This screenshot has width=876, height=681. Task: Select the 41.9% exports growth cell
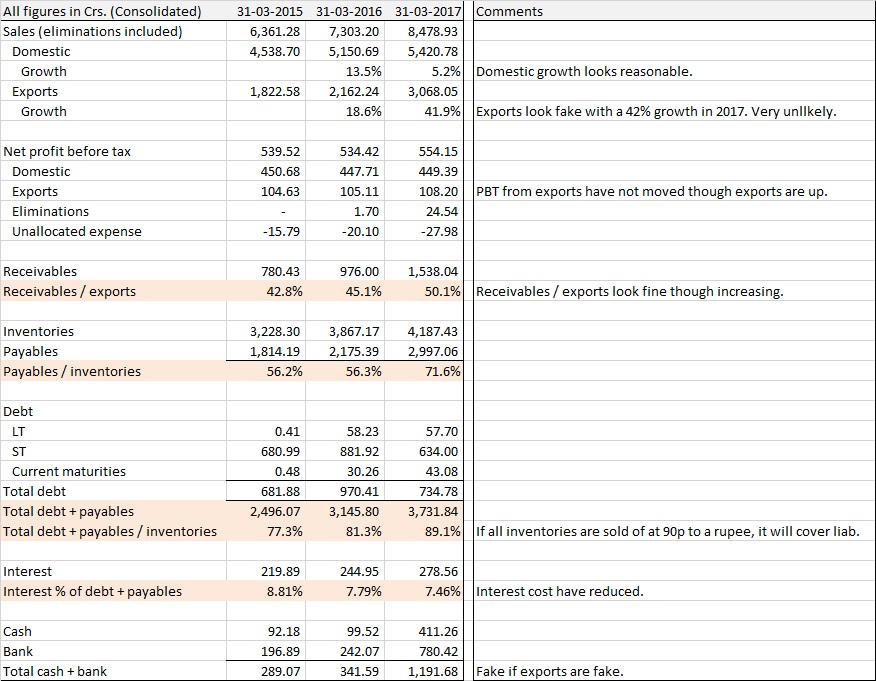point(440,111)
